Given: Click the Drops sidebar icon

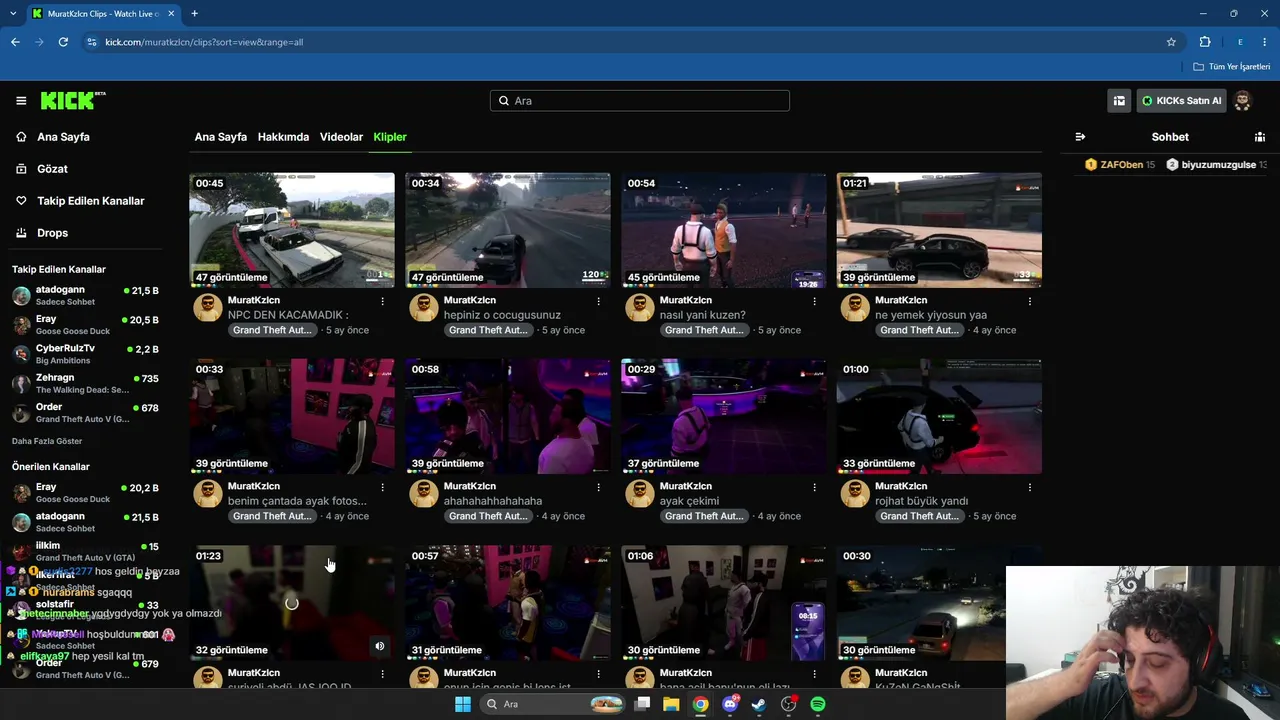Looking at the screenshot, I should click(21, 233).
